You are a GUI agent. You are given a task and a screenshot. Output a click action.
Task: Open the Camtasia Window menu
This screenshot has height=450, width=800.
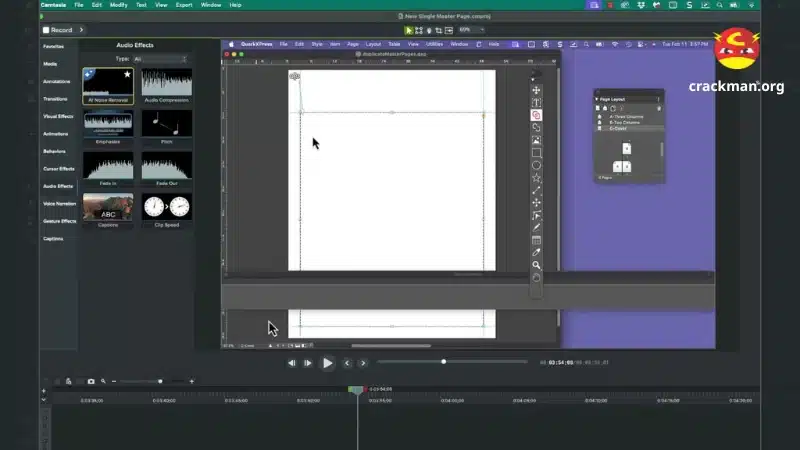[x=211, y=5]
